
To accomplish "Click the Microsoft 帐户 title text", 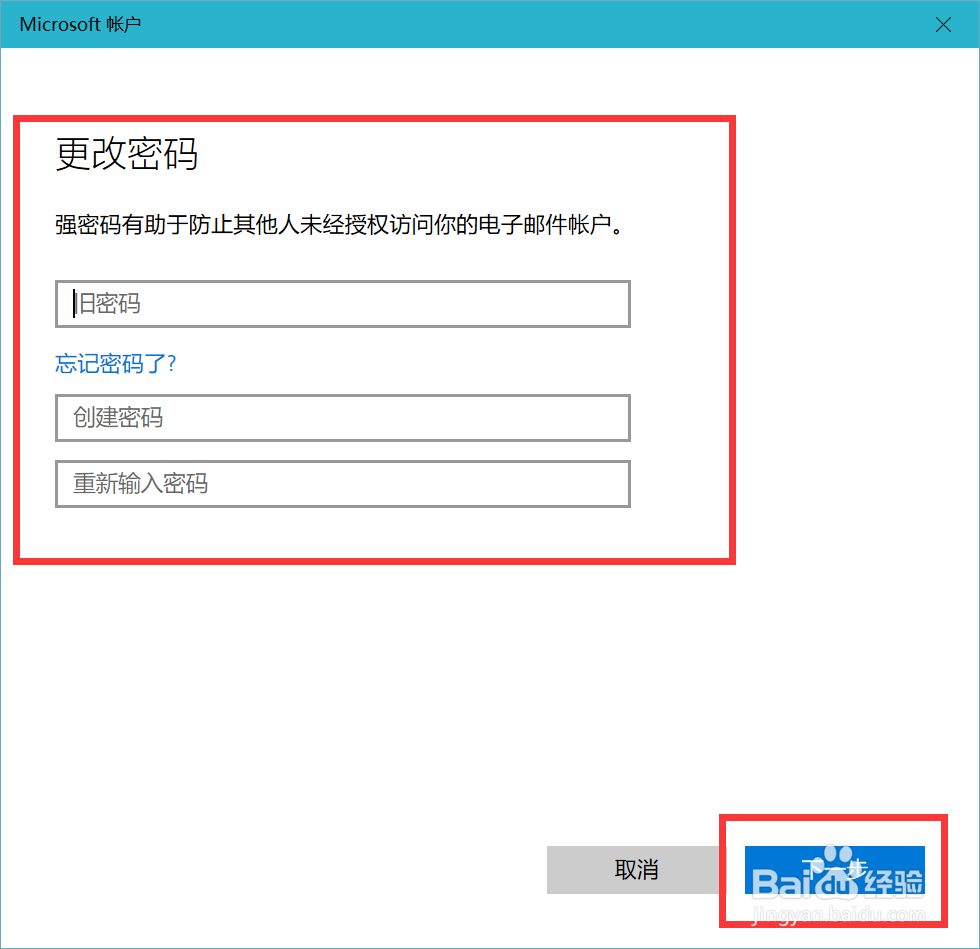I will (80, 24).
